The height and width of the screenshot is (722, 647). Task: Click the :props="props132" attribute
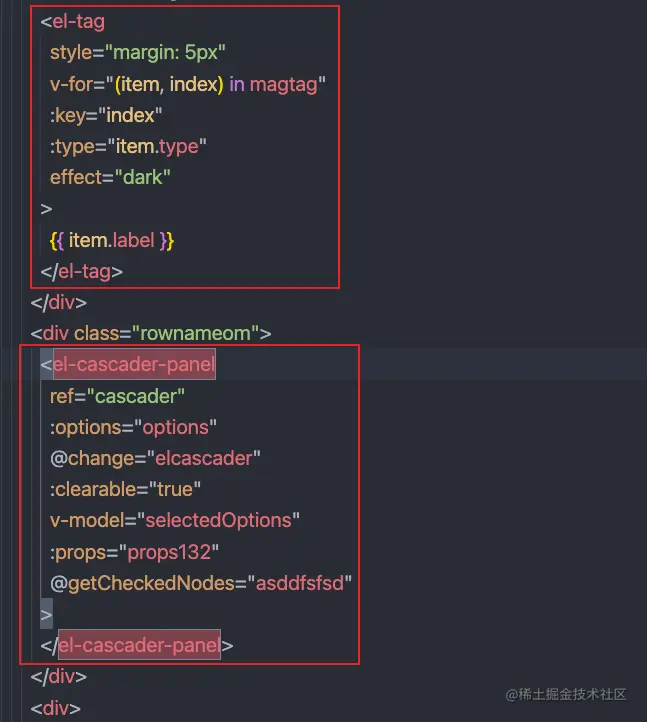(x=134, y=552)
